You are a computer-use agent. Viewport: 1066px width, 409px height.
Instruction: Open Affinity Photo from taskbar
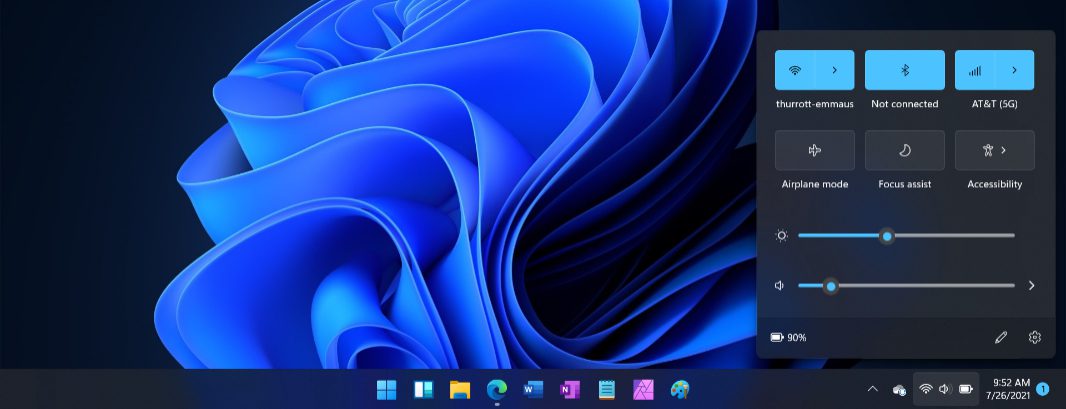(643, 389)
